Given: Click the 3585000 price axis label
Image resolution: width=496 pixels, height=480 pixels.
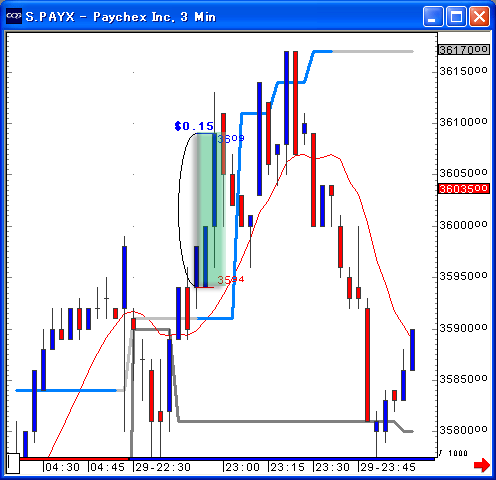Looking at the screenshot, I should (x=463, y=379).
